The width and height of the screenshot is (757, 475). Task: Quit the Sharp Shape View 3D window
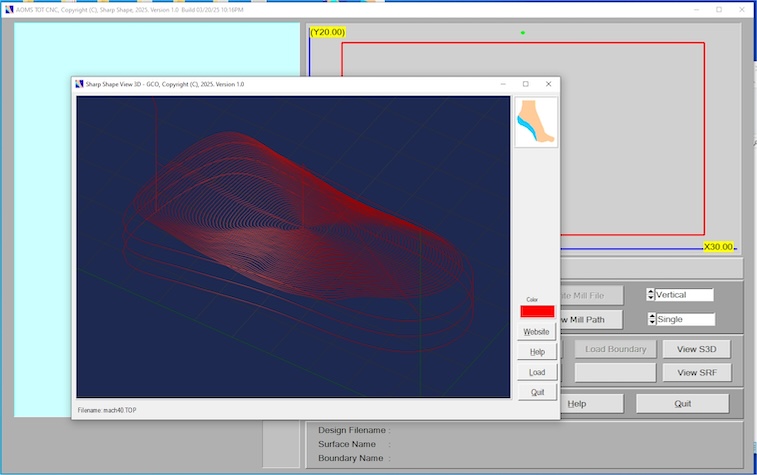(537, 392)
